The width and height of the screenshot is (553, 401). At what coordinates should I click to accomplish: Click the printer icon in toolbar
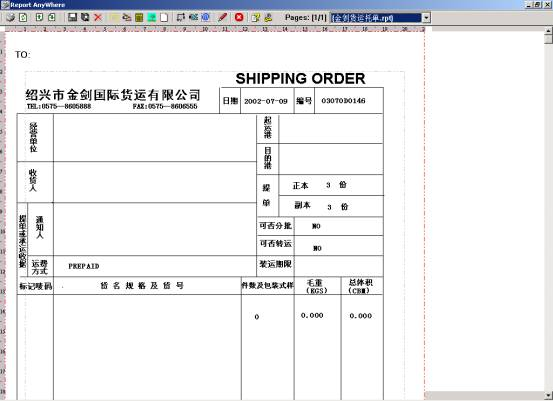coord(10,17)
